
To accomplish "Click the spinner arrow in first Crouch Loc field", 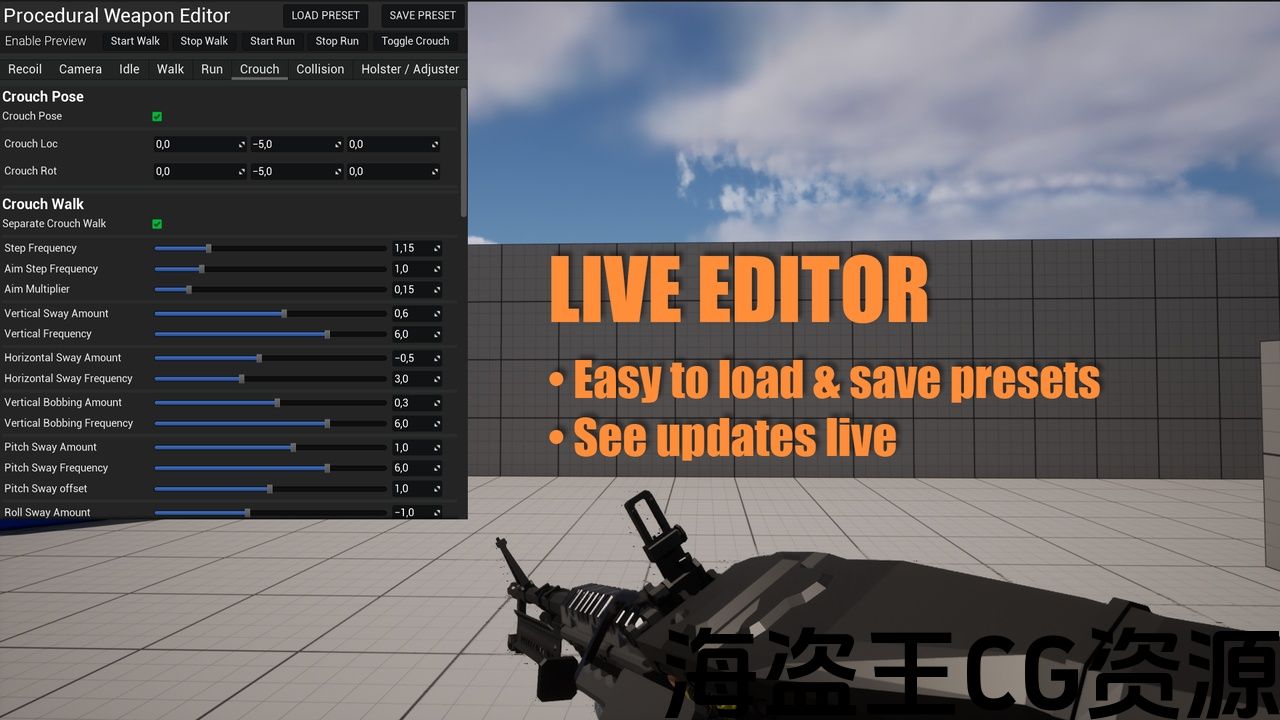I will tap(241, 145).
